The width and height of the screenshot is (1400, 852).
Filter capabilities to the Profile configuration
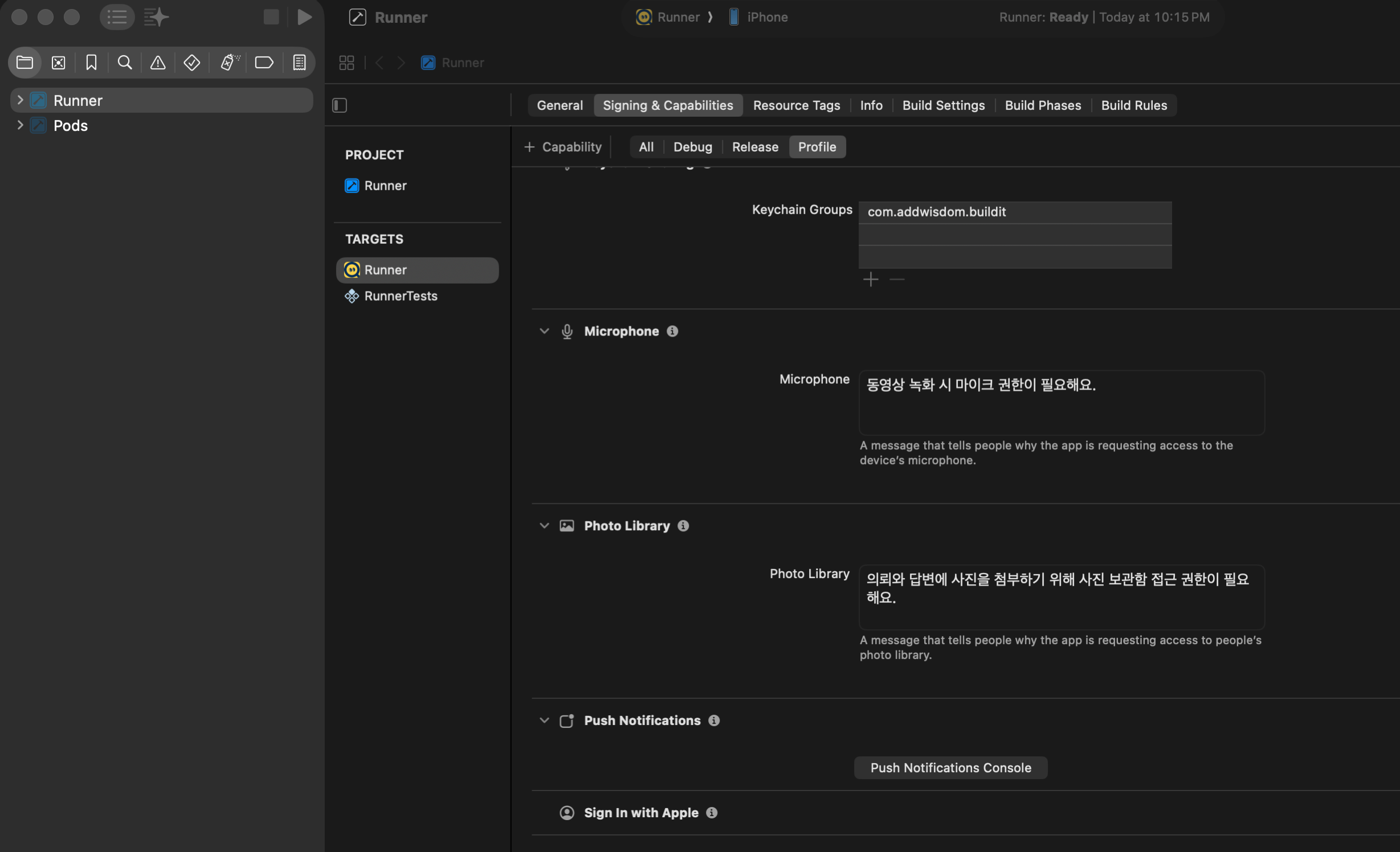[817, 147]
